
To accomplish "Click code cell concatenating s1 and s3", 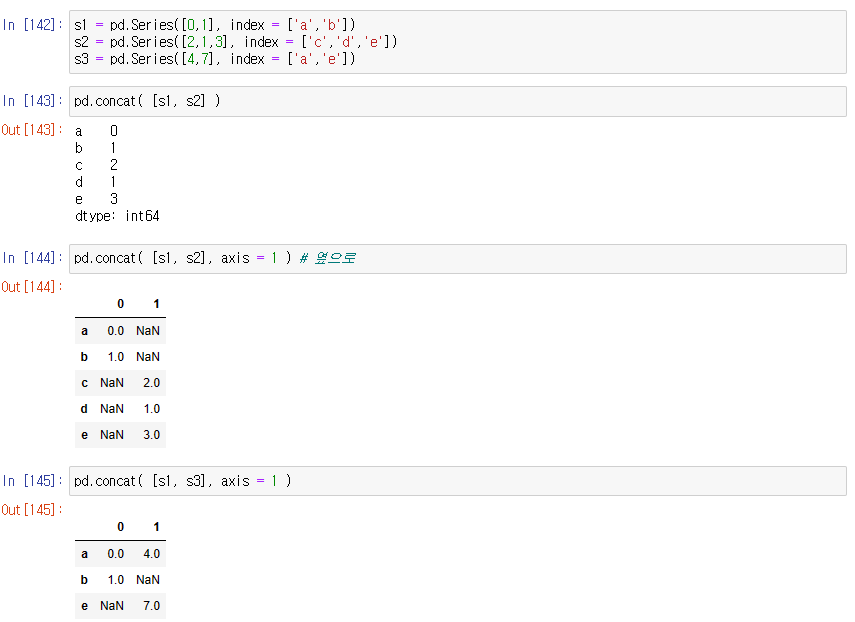I will point(457,481).
